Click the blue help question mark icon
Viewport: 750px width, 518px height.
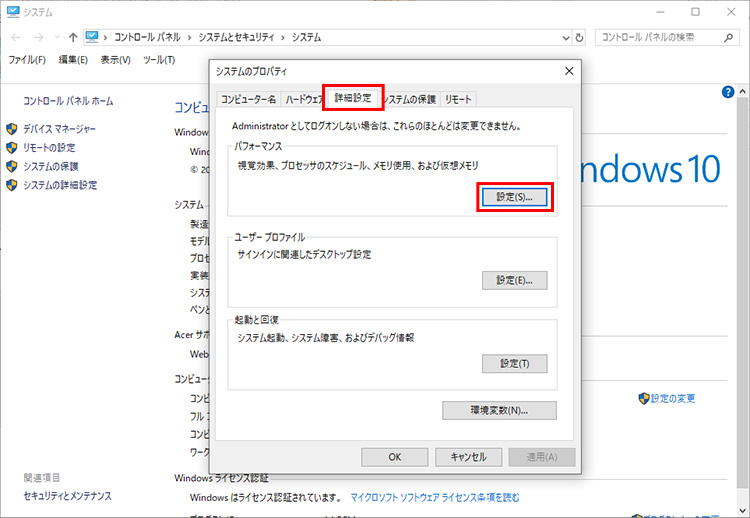click(728, 91)
